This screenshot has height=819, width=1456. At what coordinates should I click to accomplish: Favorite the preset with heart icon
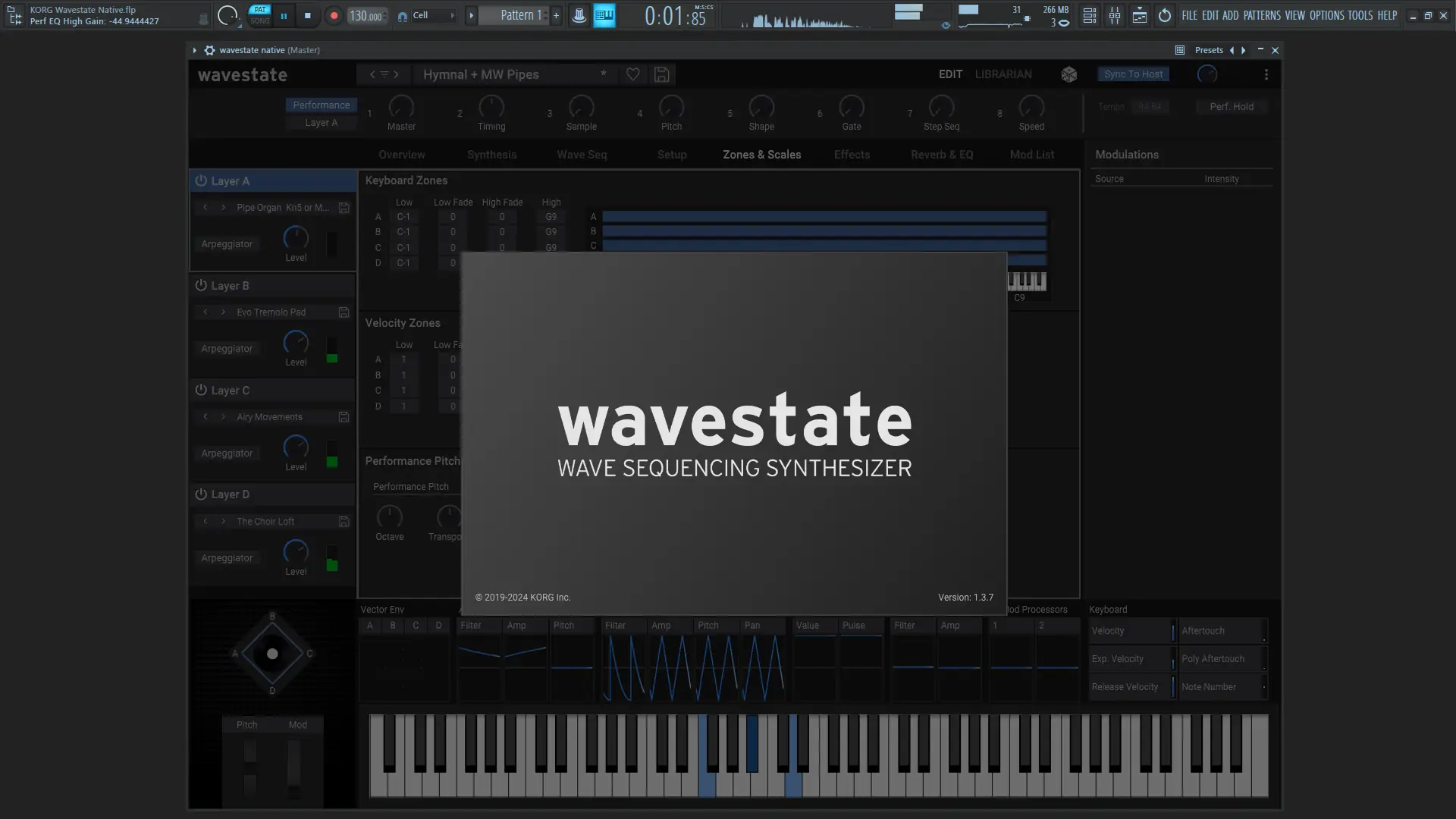(632, 74)
